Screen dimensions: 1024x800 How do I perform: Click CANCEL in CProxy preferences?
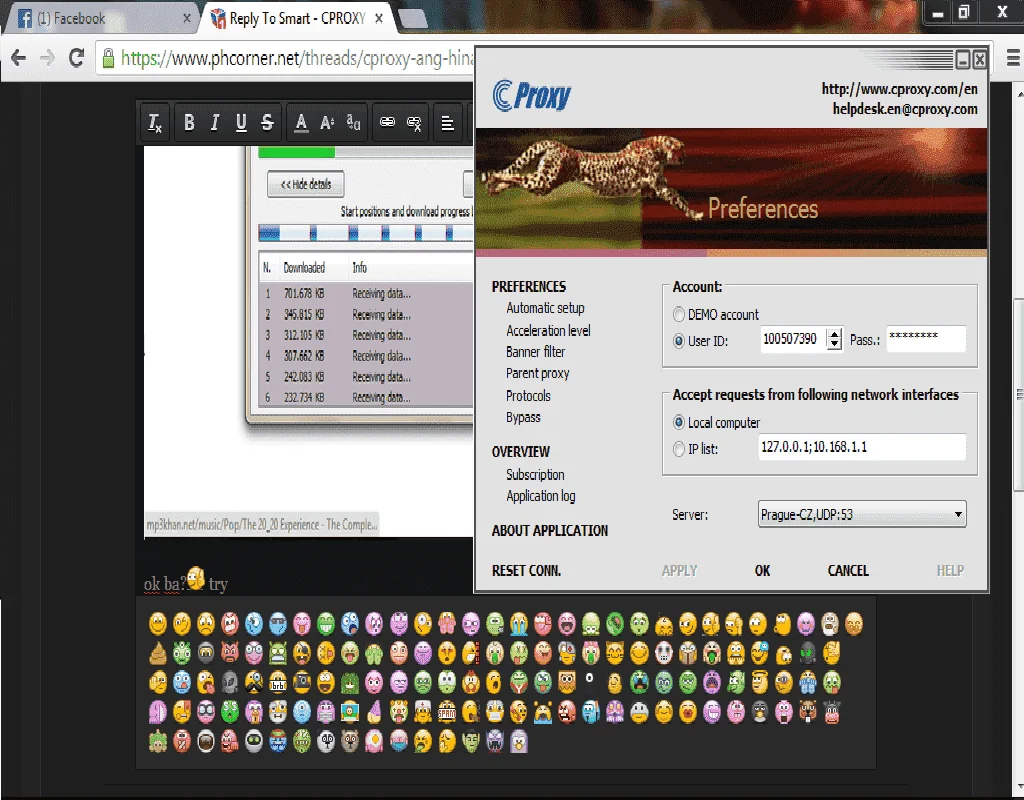coord(848,571)
